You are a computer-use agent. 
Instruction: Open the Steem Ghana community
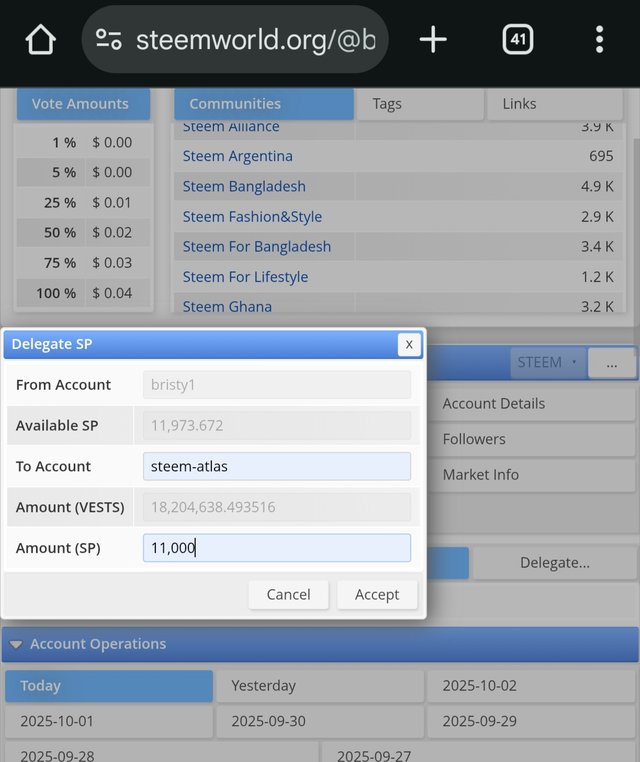click(227, 307)
